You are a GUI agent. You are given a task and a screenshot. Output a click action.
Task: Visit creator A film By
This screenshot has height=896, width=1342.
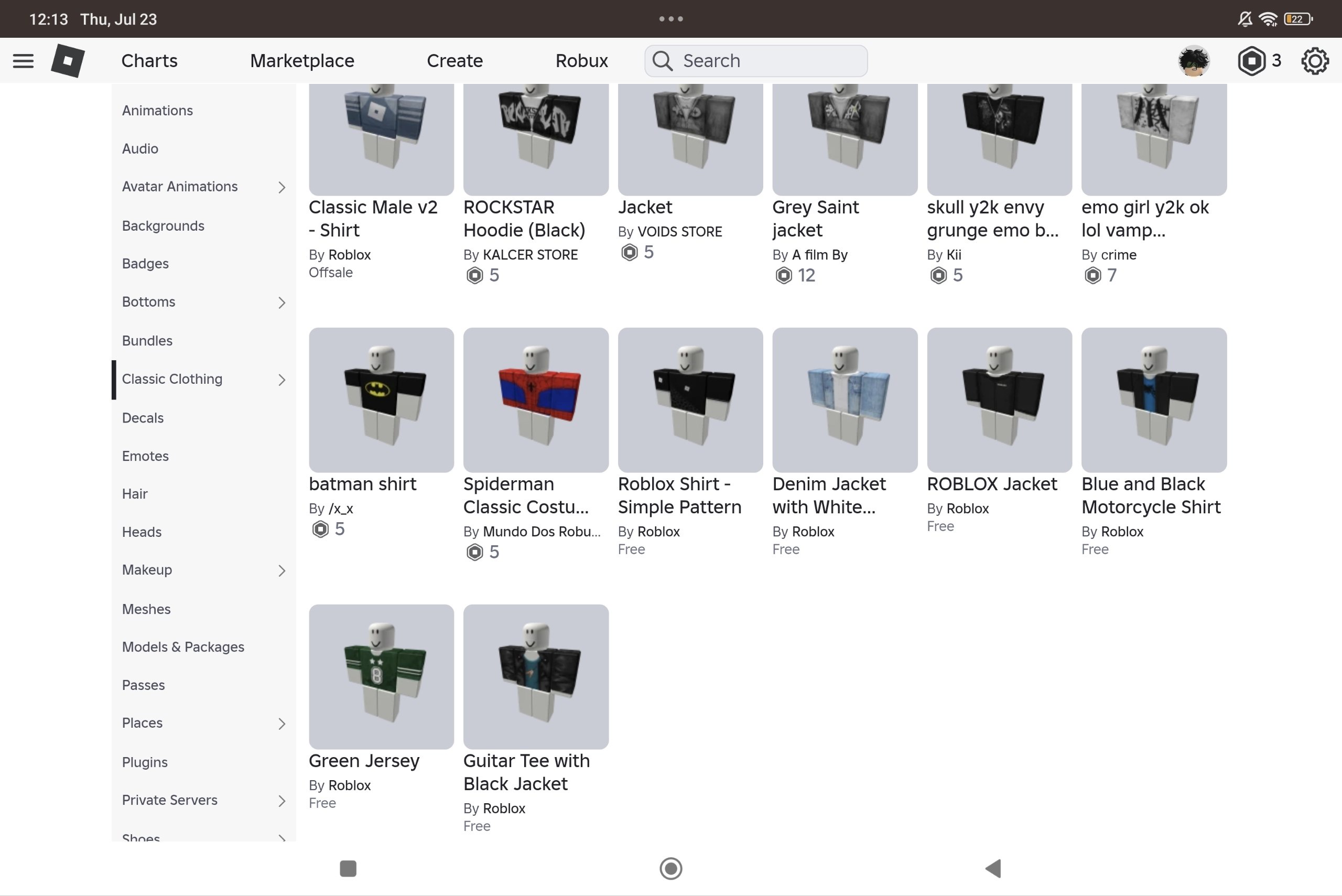[x=820, y=255]
